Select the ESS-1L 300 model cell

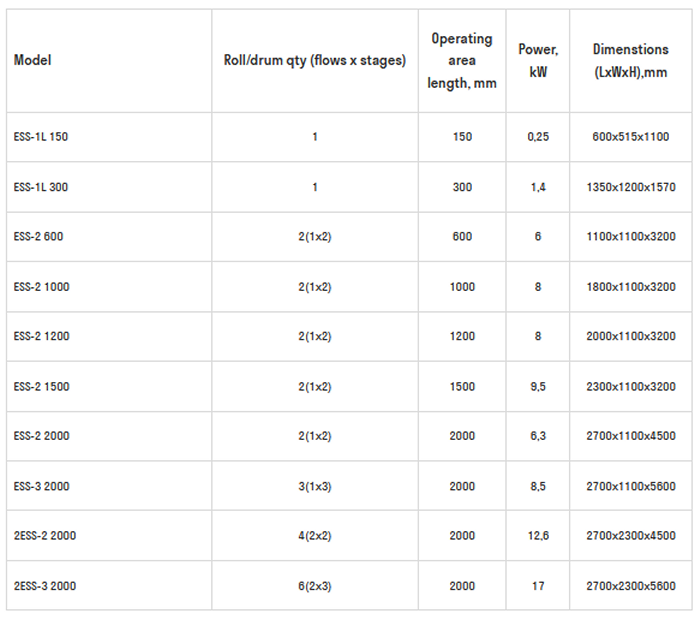coord(41,186)
